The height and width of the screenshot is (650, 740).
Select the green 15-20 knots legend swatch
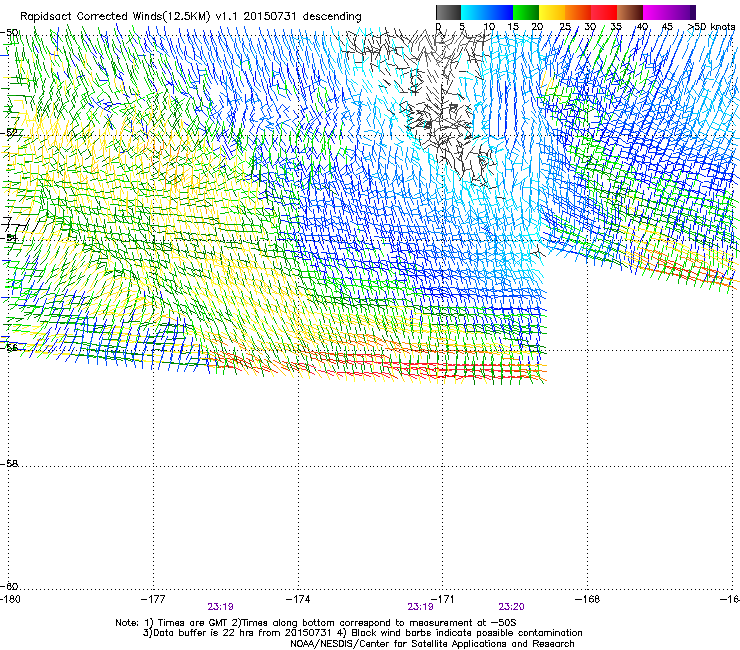coord(526,12)
